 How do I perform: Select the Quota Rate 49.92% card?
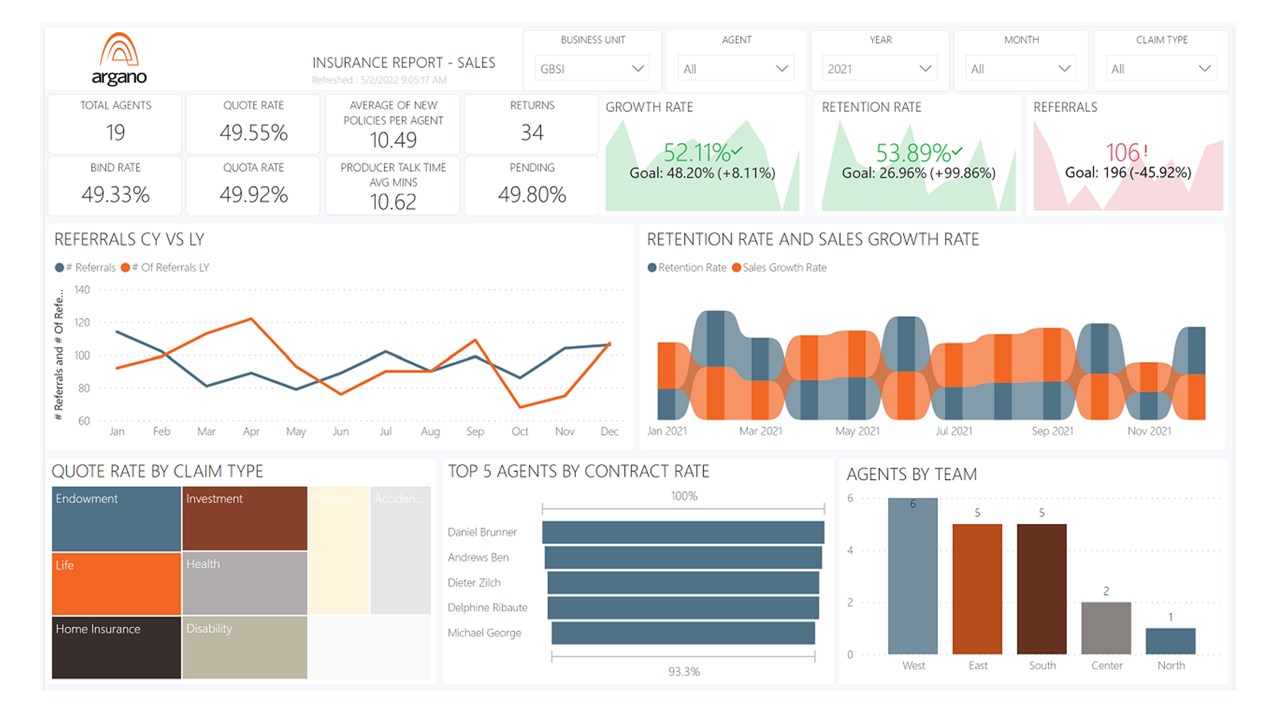[254, 185]
